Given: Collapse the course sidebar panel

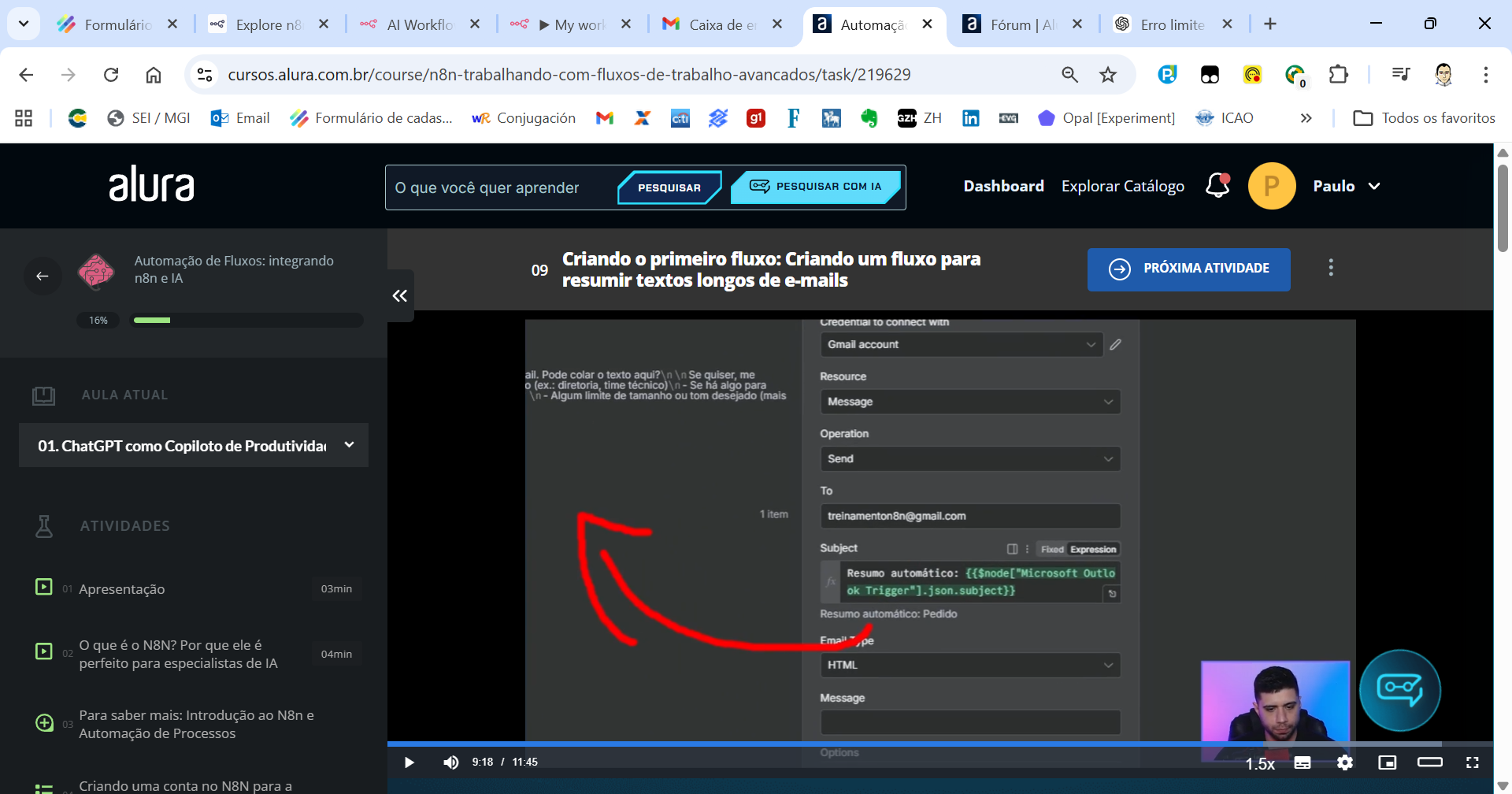Looking at the screenshot, I should [x=399, y=295].
